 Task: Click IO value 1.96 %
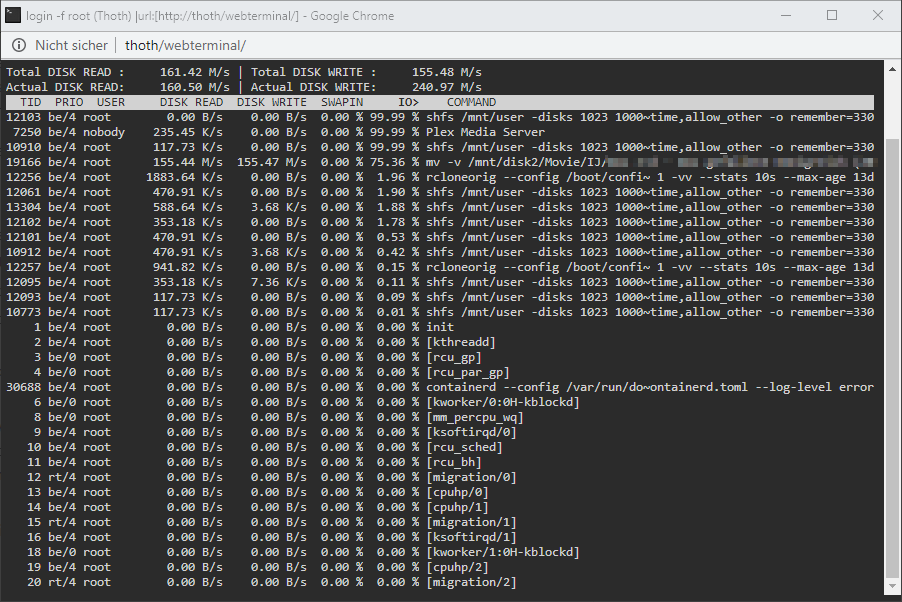click(x=398, y=177)
